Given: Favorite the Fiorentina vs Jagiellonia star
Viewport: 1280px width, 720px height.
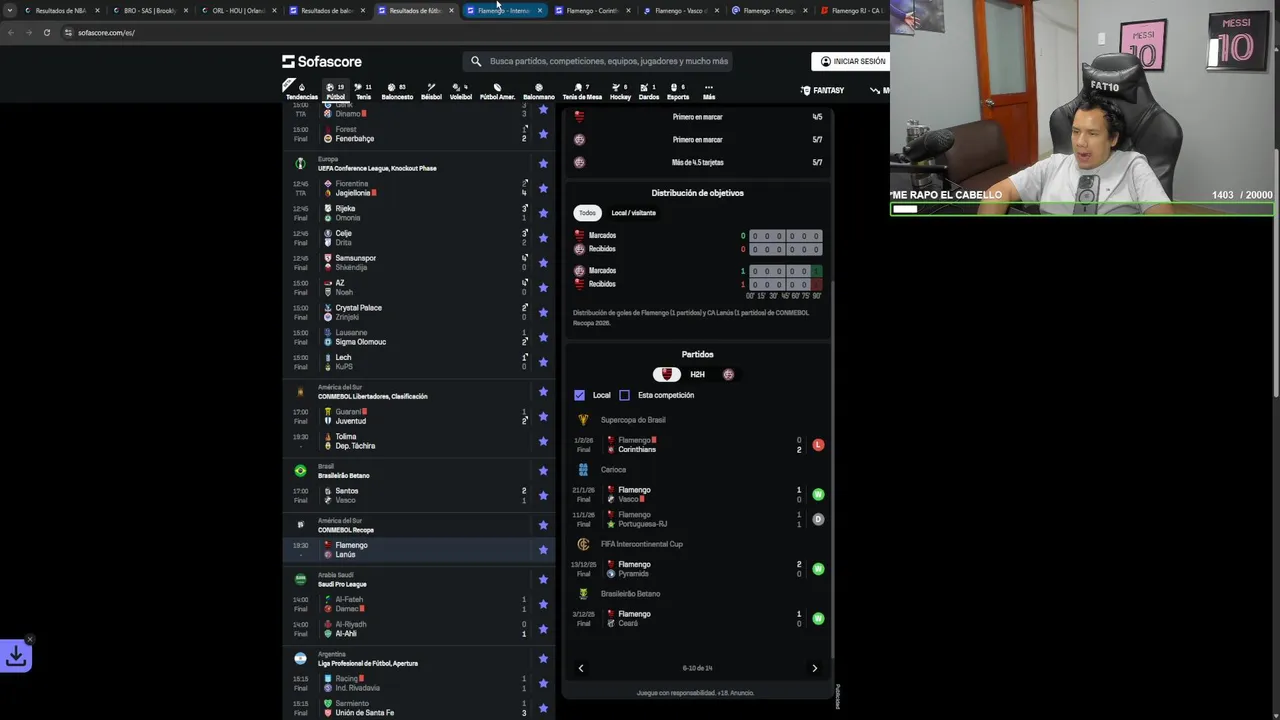Looking at the screenshot, I should [543, 188].
